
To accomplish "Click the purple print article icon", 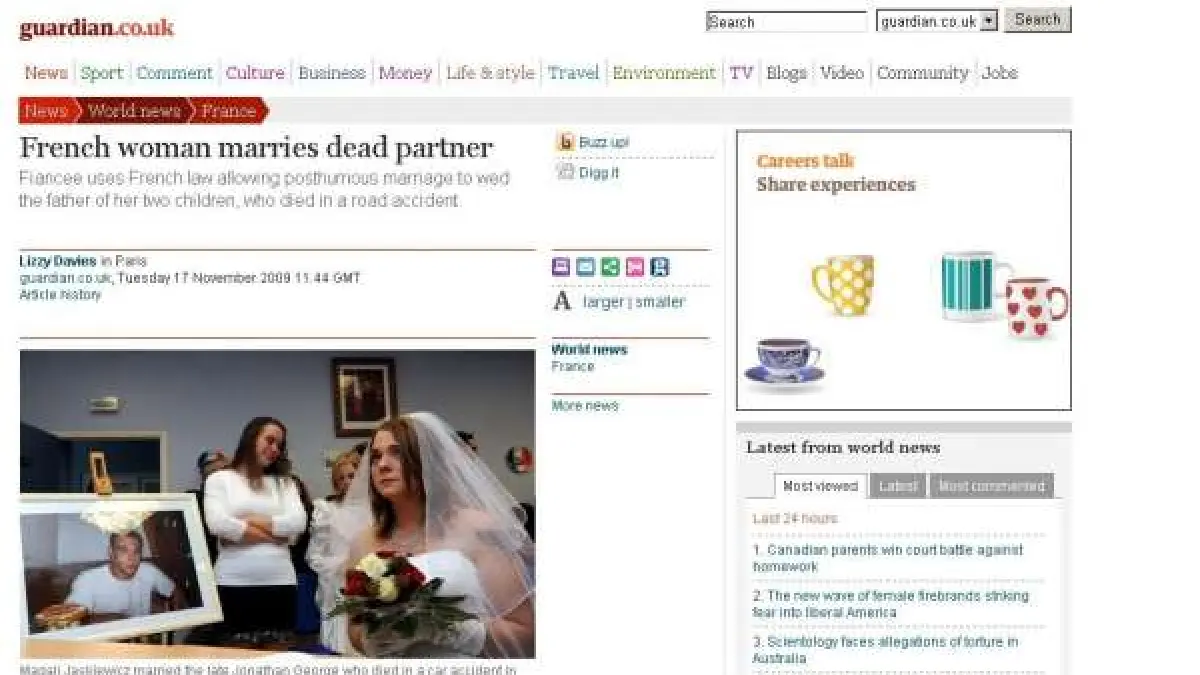I will 561,267.
